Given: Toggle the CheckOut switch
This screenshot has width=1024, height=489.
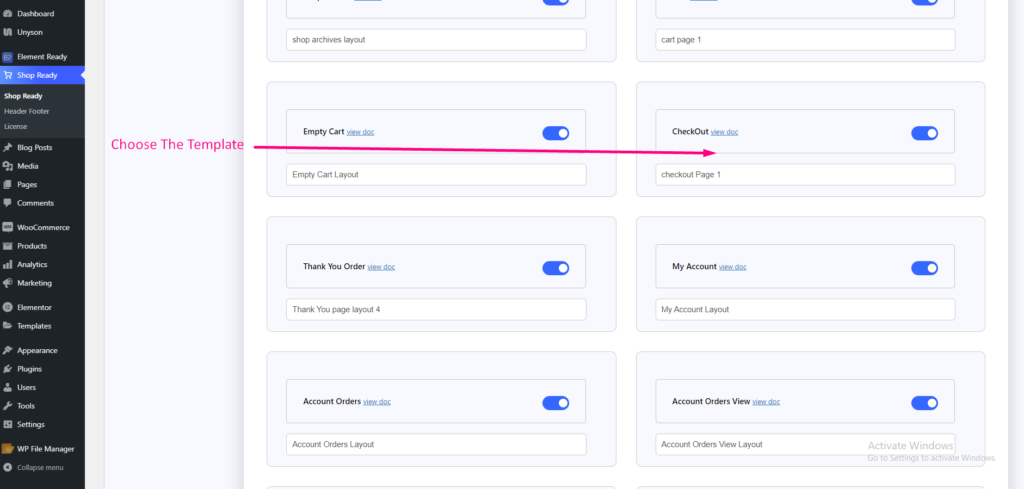Looking at the screenshot, I should coord(925,133).
